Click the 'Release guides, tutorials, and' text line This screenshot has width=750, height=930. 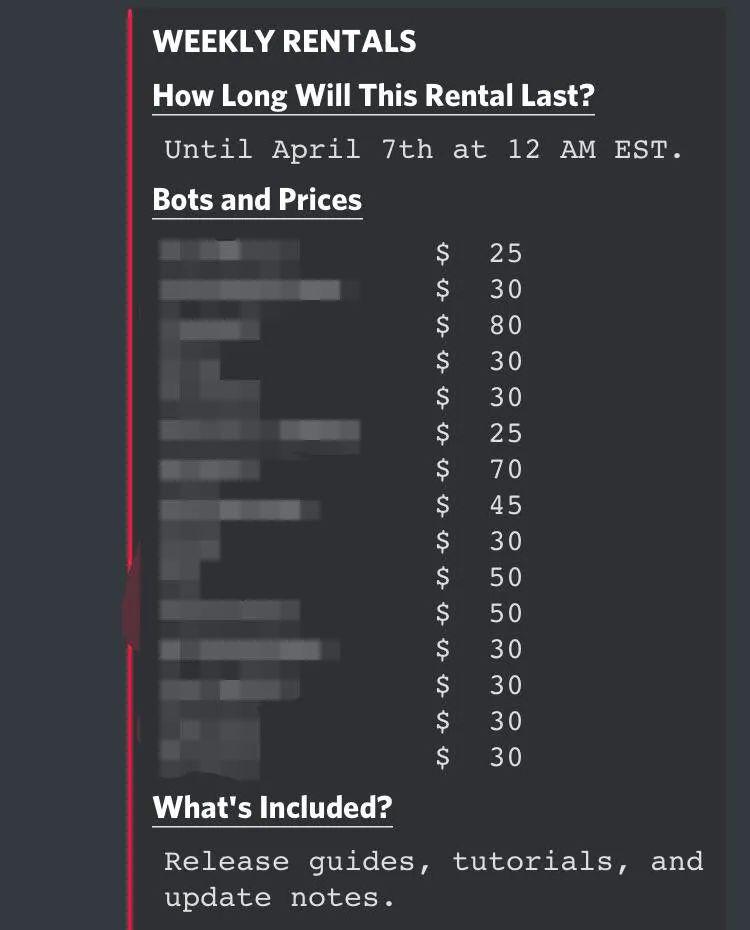click(x=433, y=862)
